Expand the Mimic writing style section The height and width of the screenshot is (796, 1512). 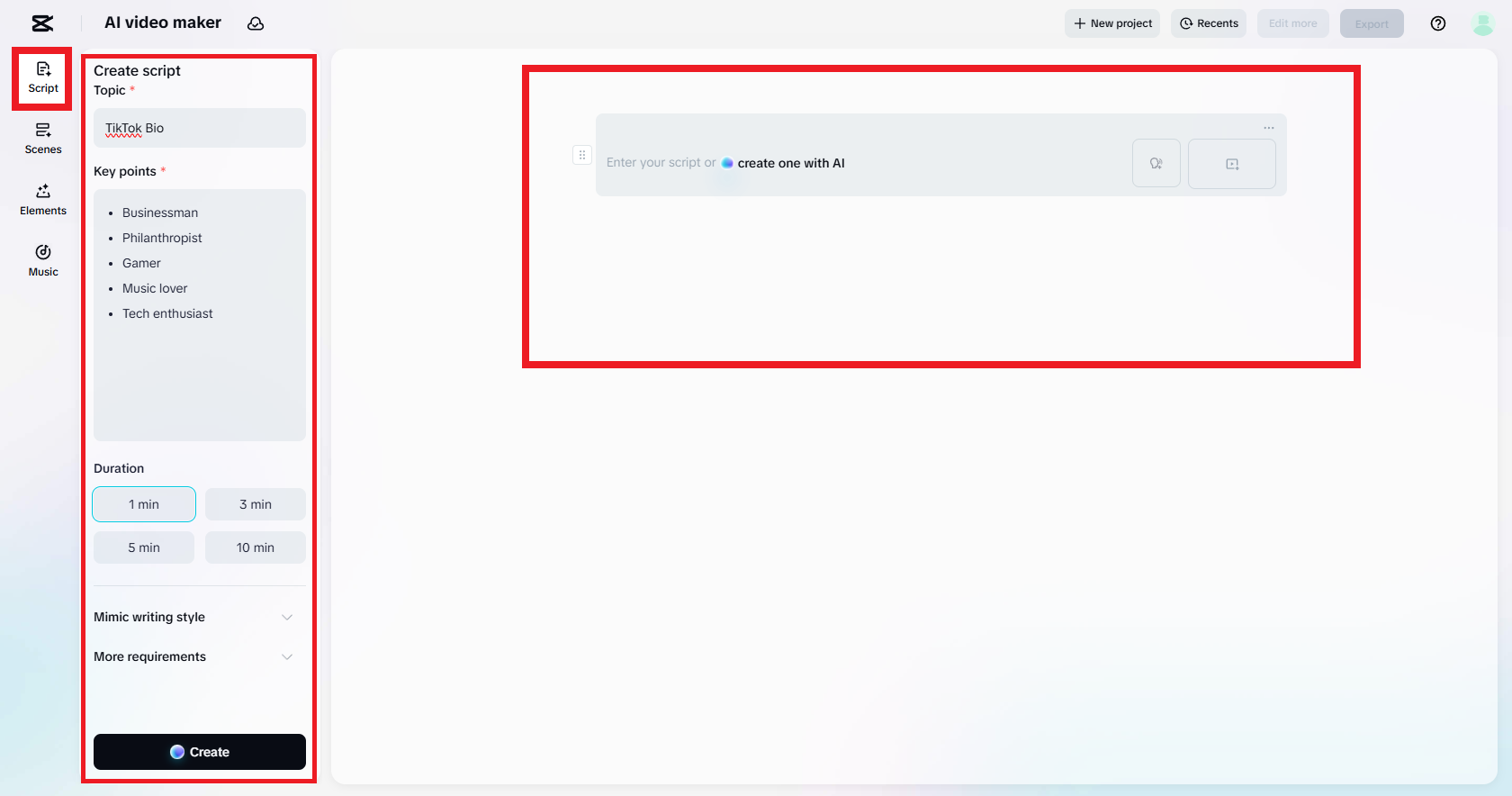tap(194, 617)
